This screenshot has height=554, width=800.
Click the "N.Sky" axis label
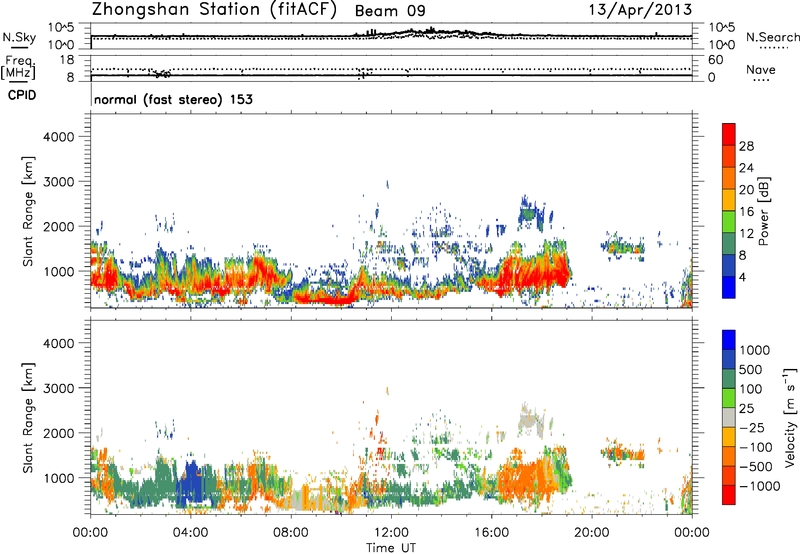(19, 37)
